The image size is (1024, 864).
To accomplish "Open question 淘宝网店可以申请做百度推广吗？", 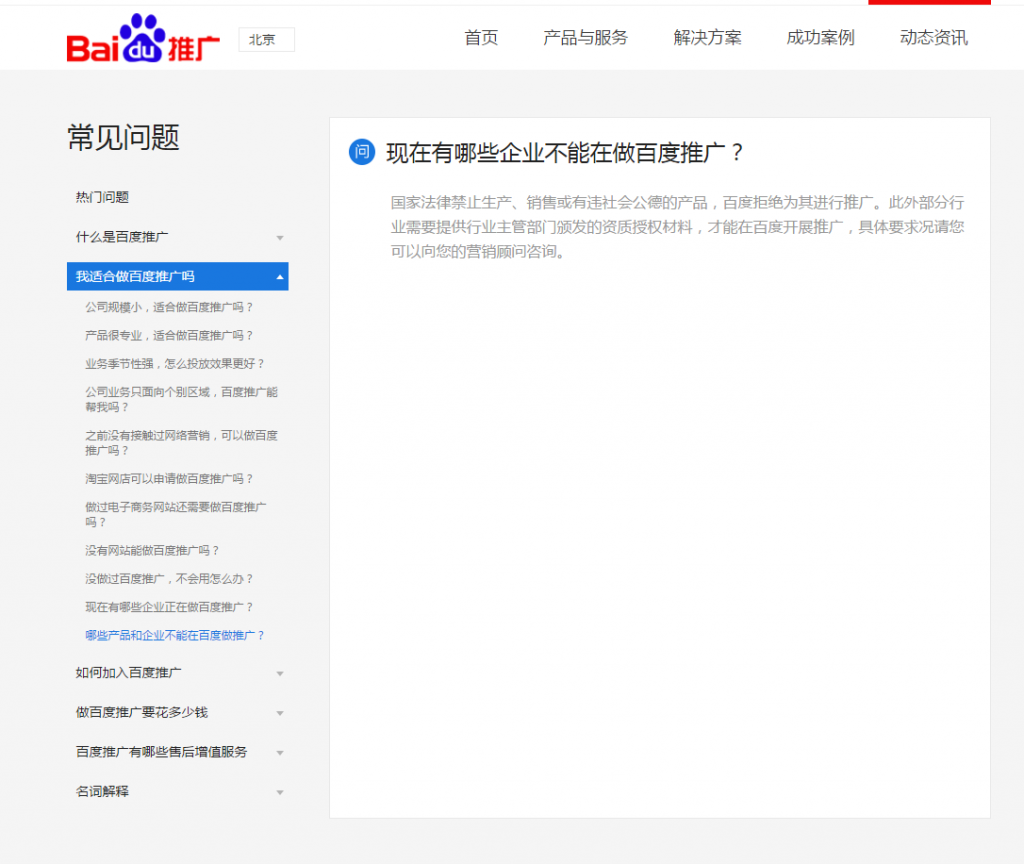I will coord(169,479).
